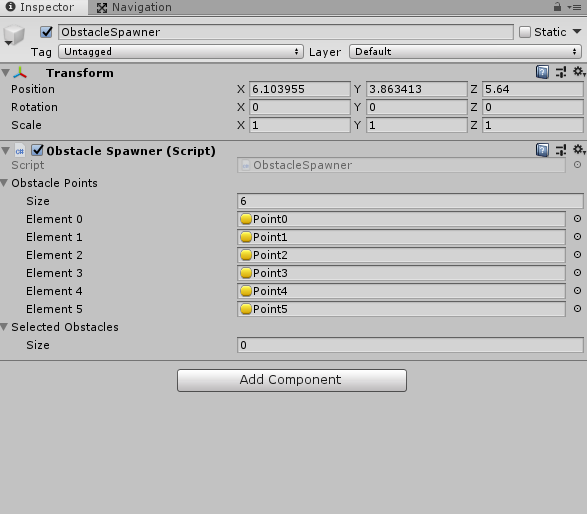This screenshot has width=587, height=514.
Task: Open object picker for Element 0
Action: click(577, 219)
